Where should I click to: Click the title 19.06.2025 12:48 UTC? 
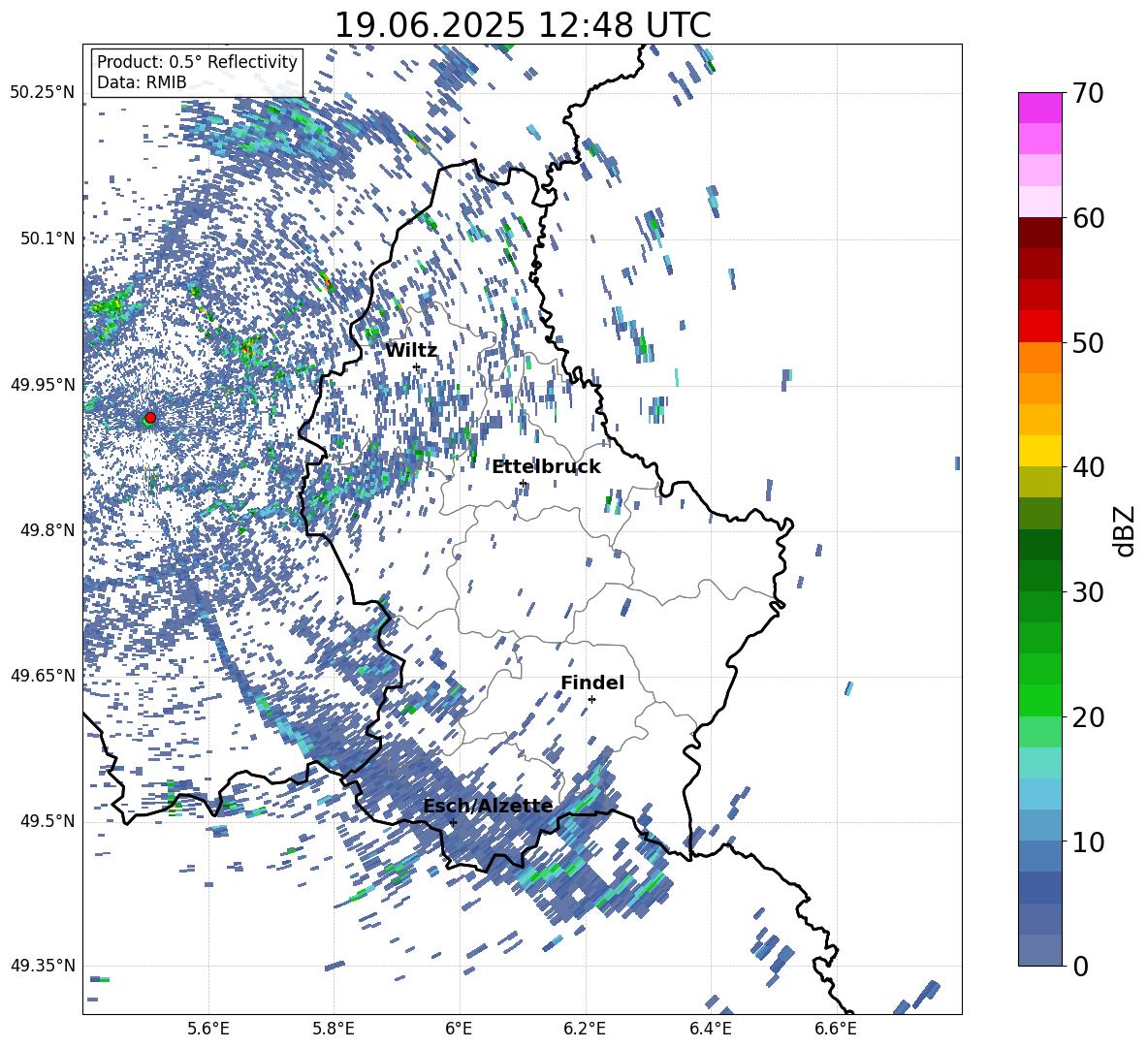point(523,25)
